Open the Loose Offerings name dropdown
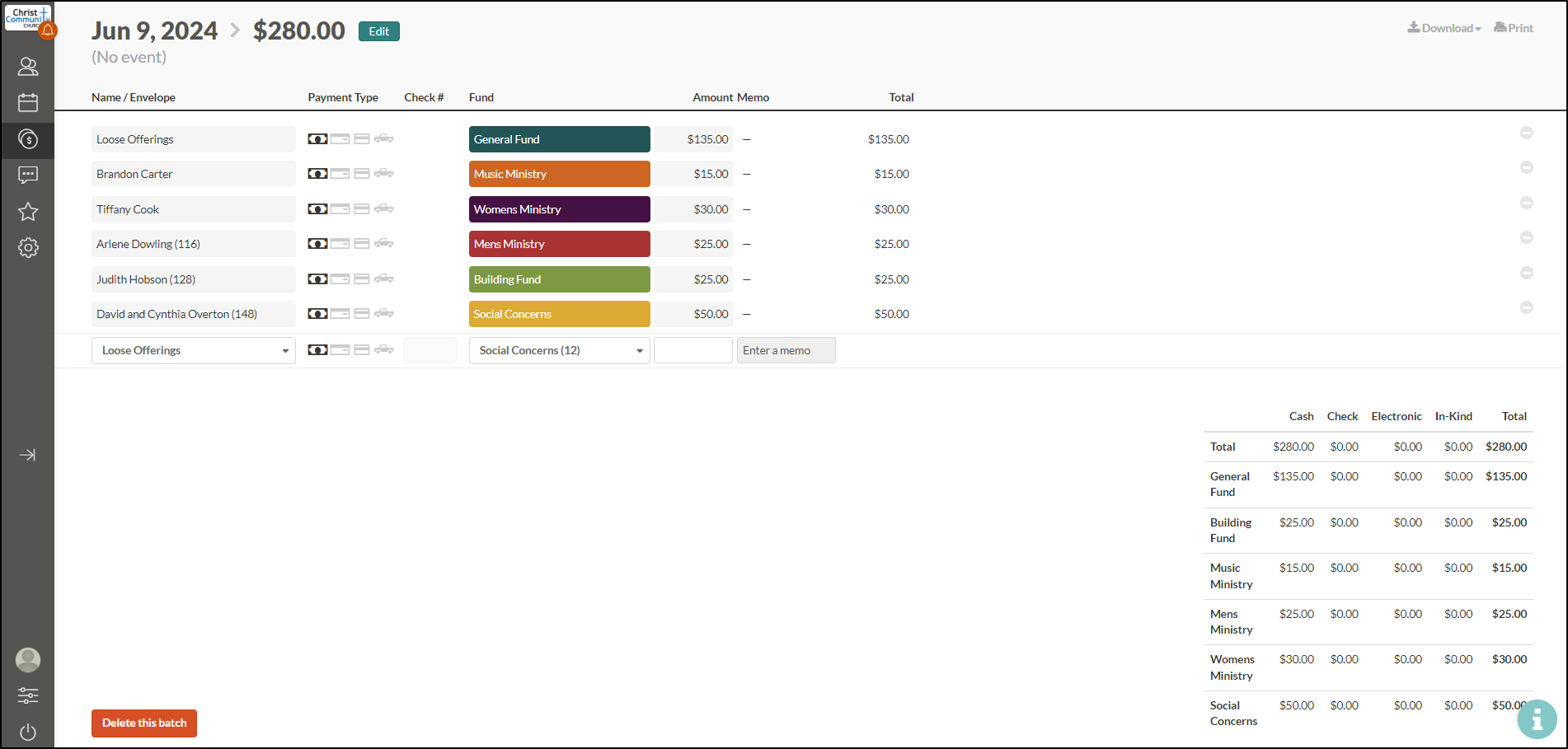1568x749 pixels. [x=193, y=350]
